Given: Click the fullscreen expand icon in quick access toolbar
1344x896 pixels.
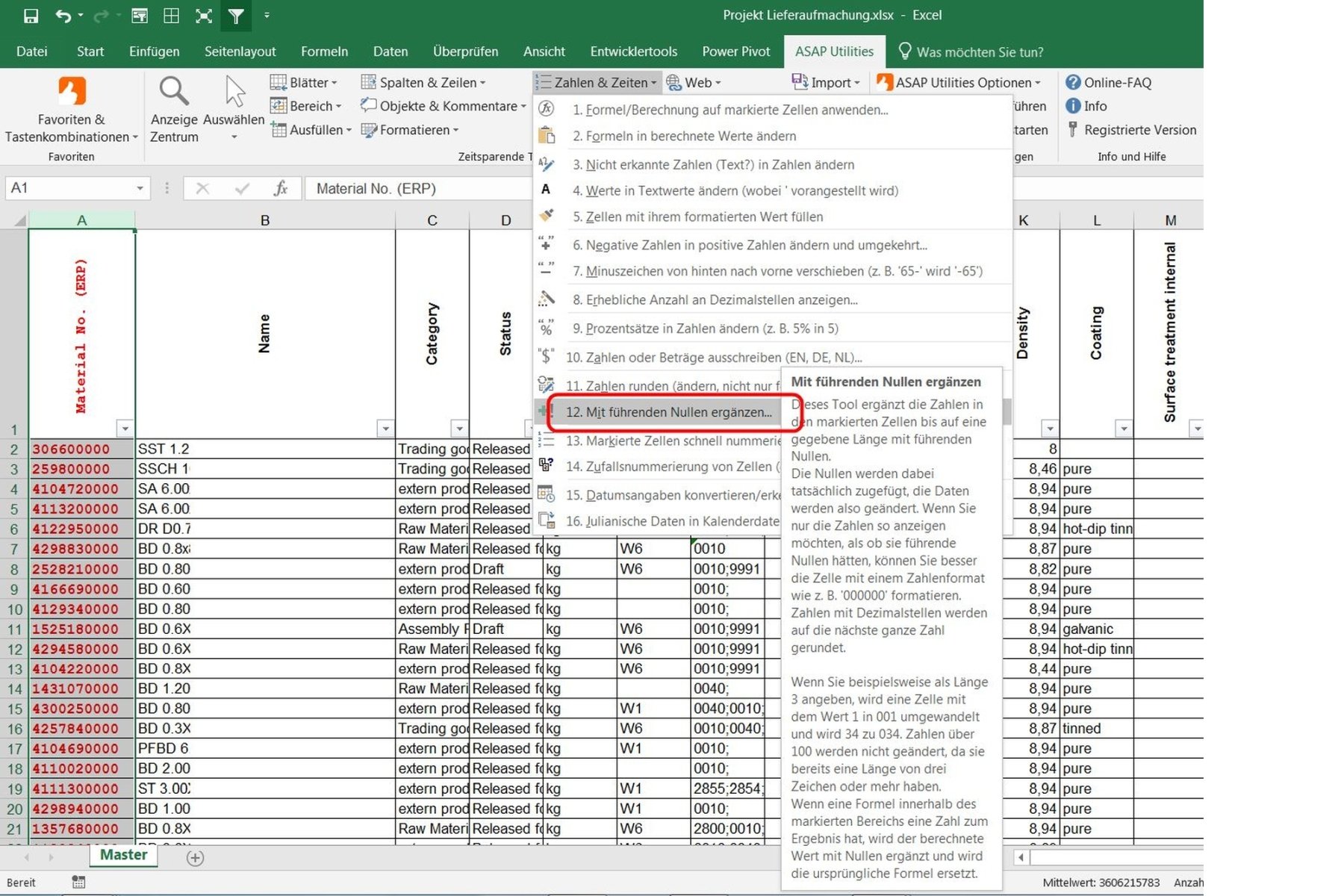Looking at the screenshot, I should tap(204, 16).
